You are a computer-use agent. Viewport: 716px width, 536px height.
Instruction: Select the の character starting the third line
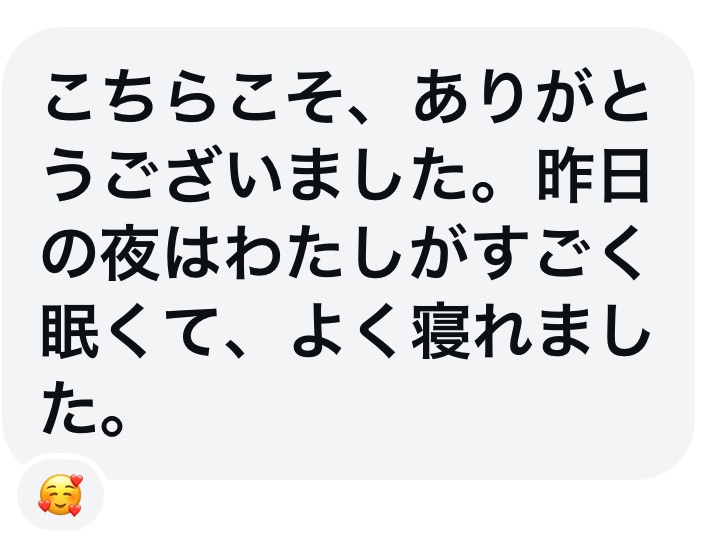70,254
